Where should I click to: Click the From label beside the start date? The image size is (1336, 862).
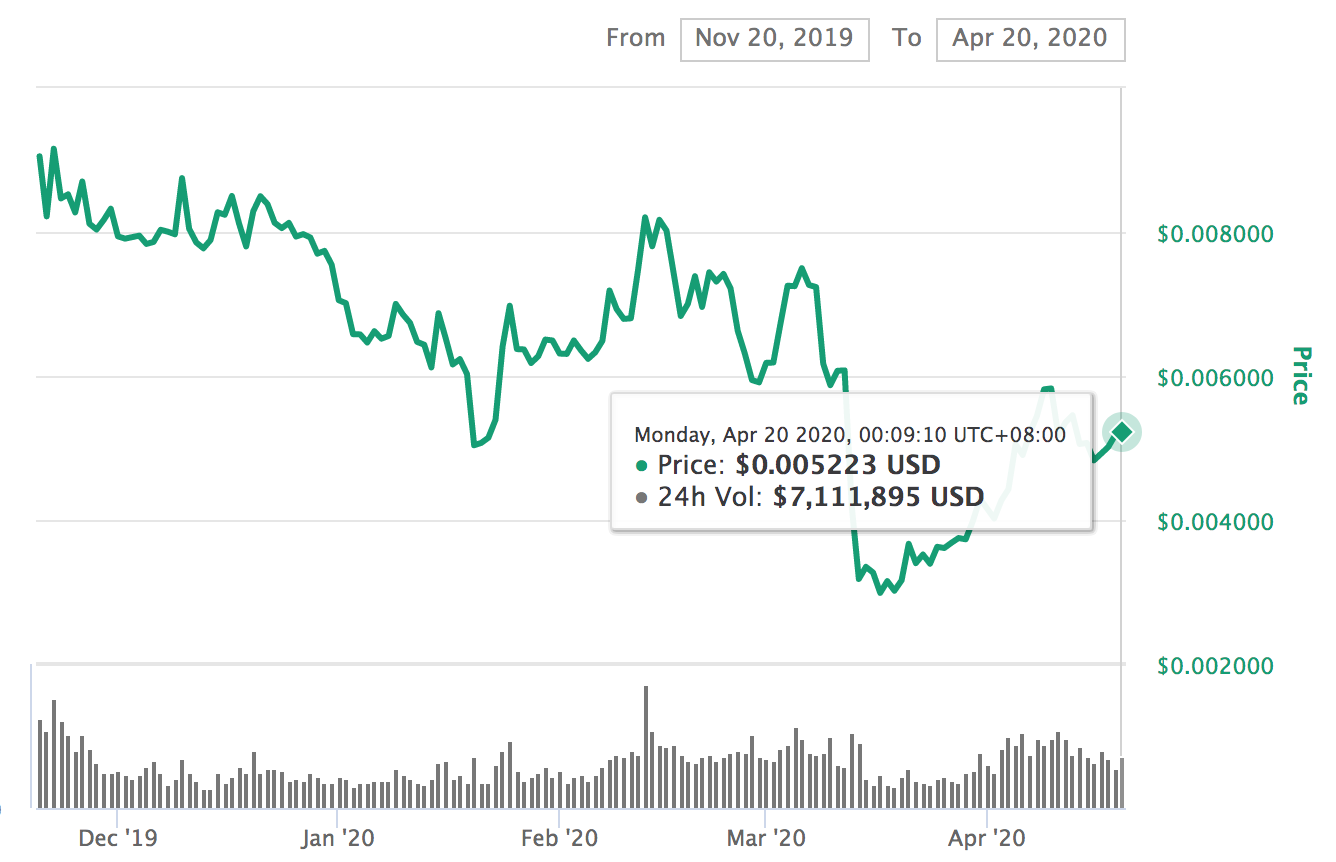635,39
